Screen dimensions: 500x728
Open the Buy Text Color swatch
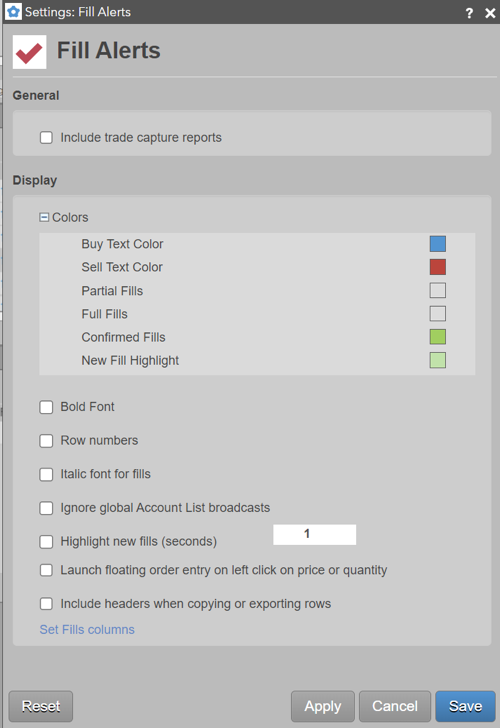(438, 244)
